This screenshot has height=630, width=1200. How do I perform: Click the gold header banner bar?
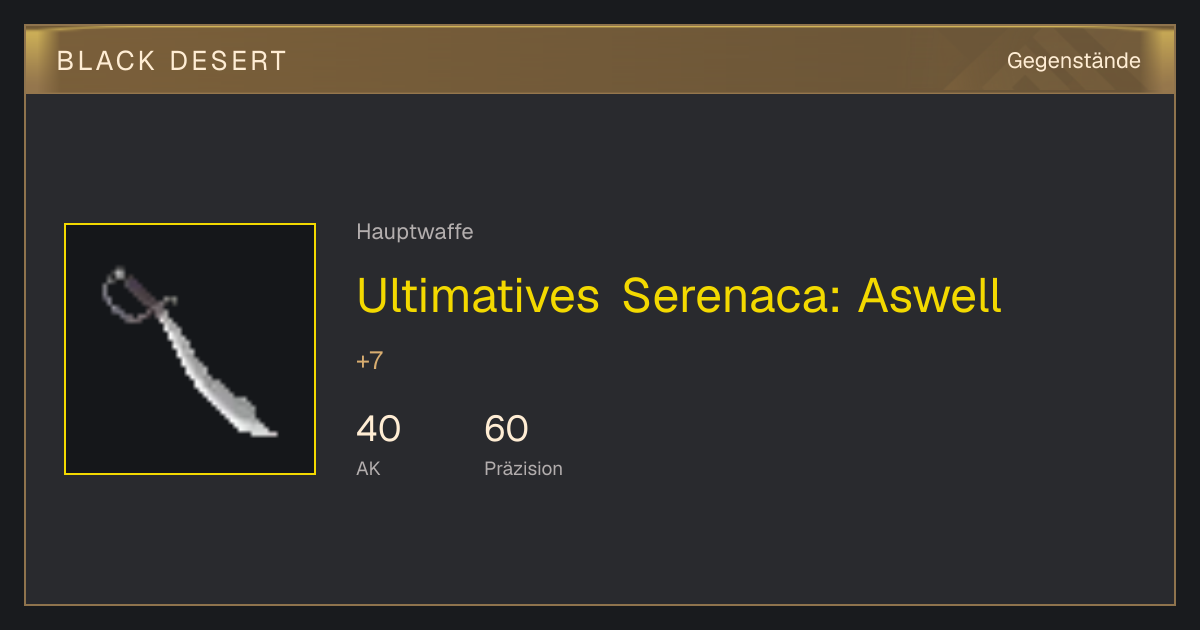[x=600, y=60]
